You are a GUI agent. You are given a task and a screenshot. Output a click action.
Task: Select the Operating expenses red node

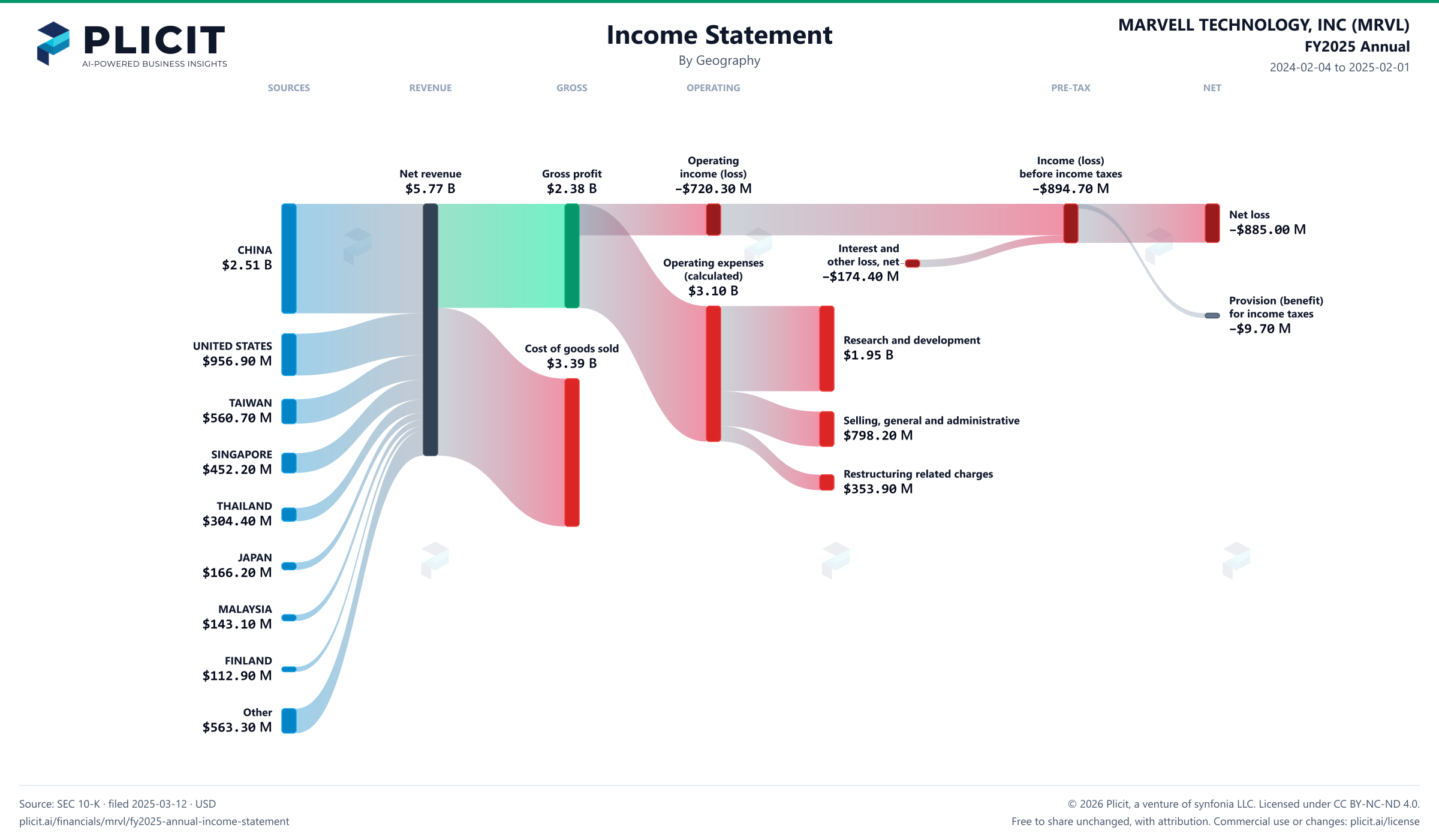tap(714, 374)
